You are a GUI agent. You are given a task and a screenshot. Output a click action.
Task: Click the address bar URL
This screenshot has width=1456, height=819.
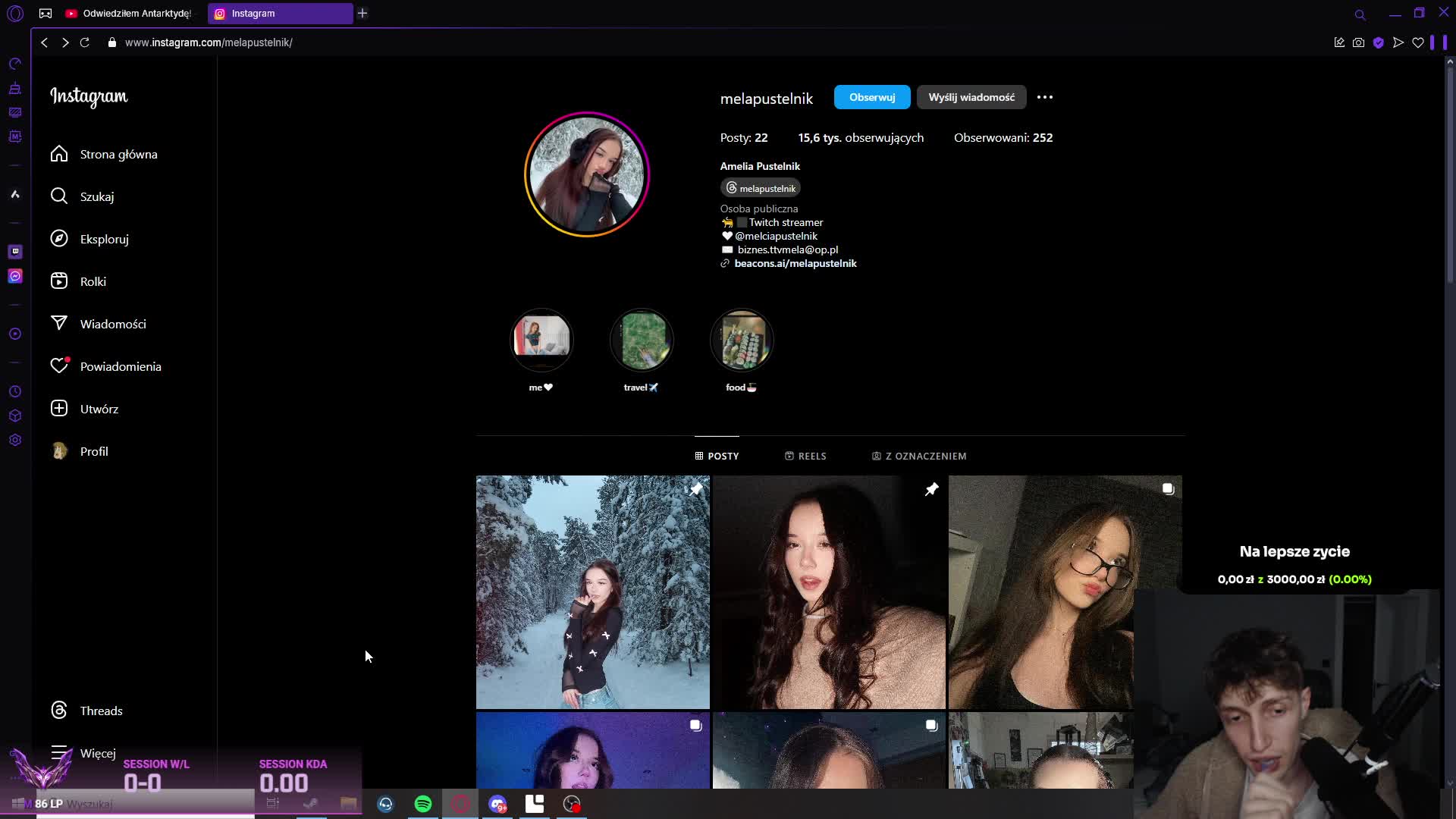209,42
